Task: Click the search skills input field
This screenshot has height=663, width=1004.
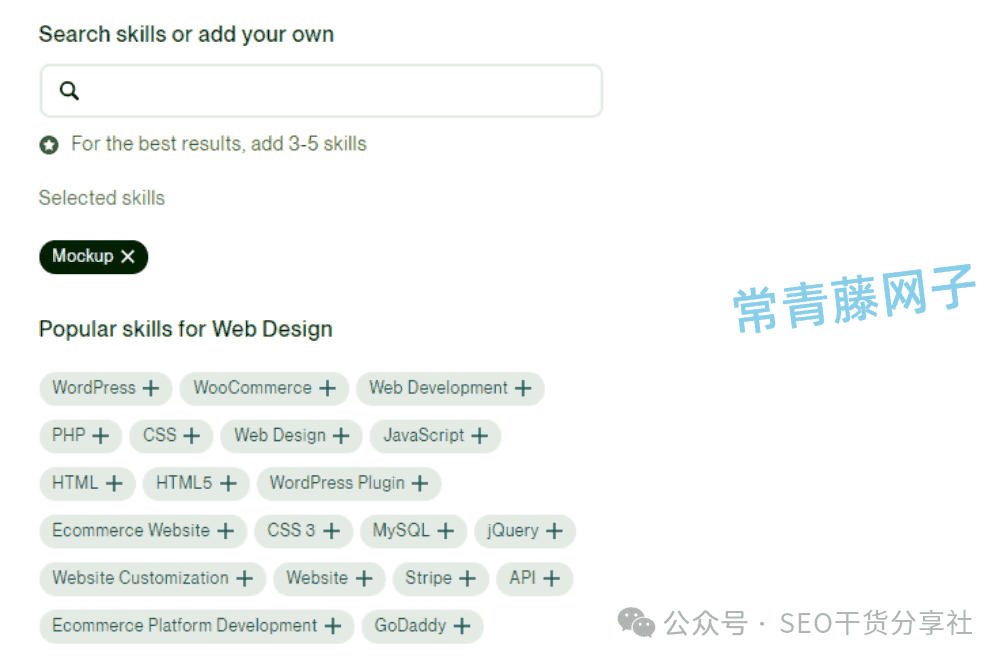Action: point(321,90)
